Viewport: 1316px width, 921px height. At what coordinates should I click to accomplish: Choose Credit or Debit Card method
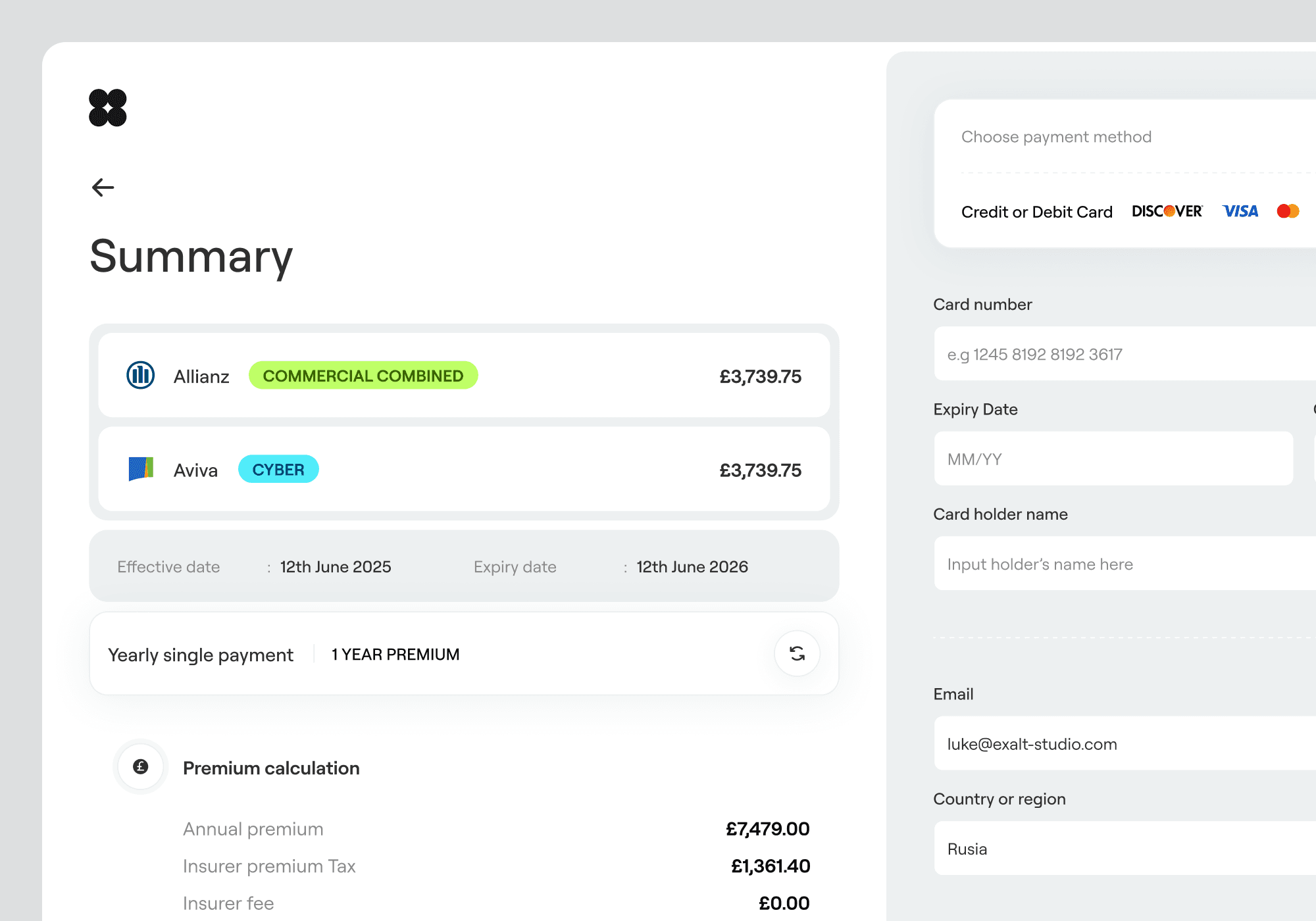(x=1037, y=212)
